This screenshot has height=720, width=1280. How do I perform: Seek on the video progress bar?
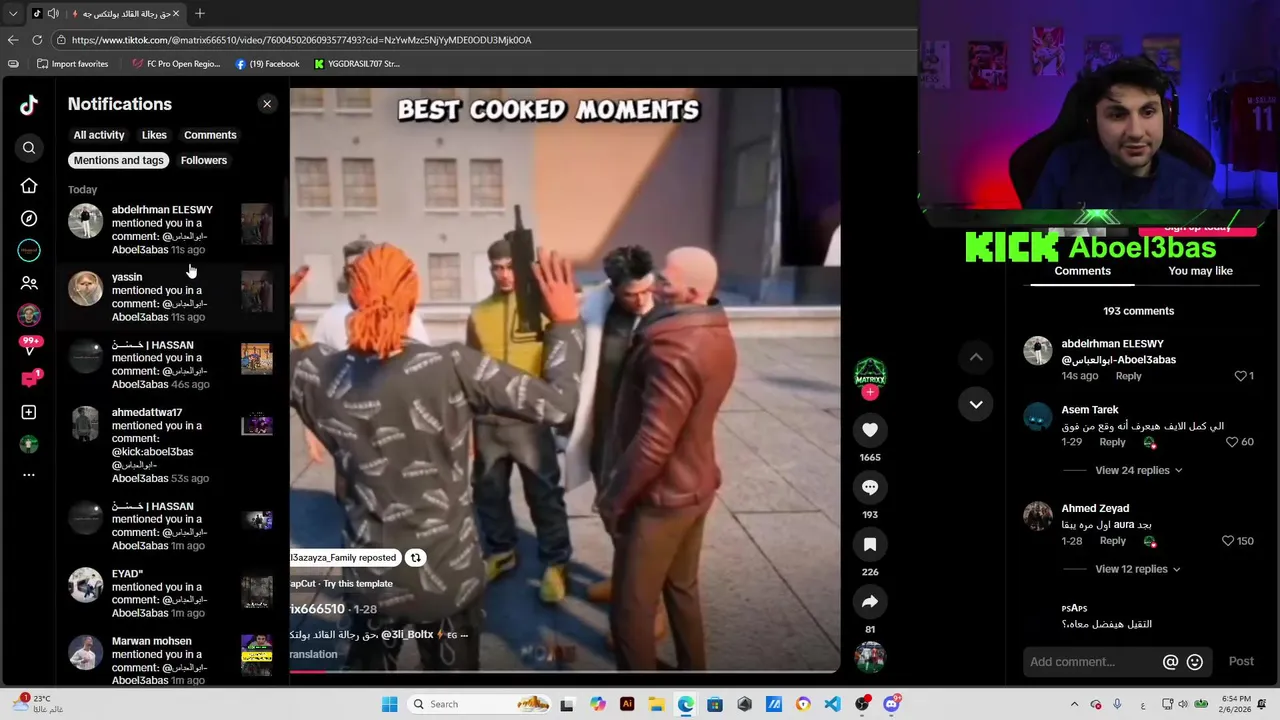point(565,671)
